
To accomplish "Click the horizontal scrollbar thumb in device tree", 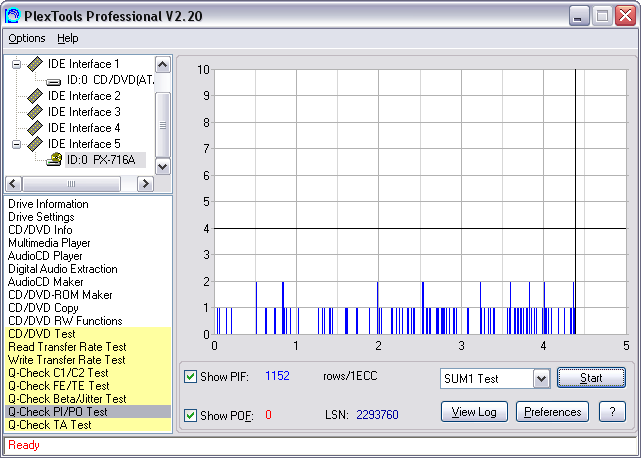I will click(72, 184).
